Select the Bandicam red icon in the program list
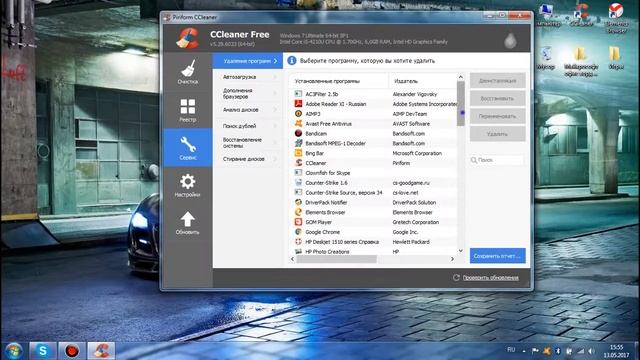Screen dimensions: 640x360 coord(298,133)
